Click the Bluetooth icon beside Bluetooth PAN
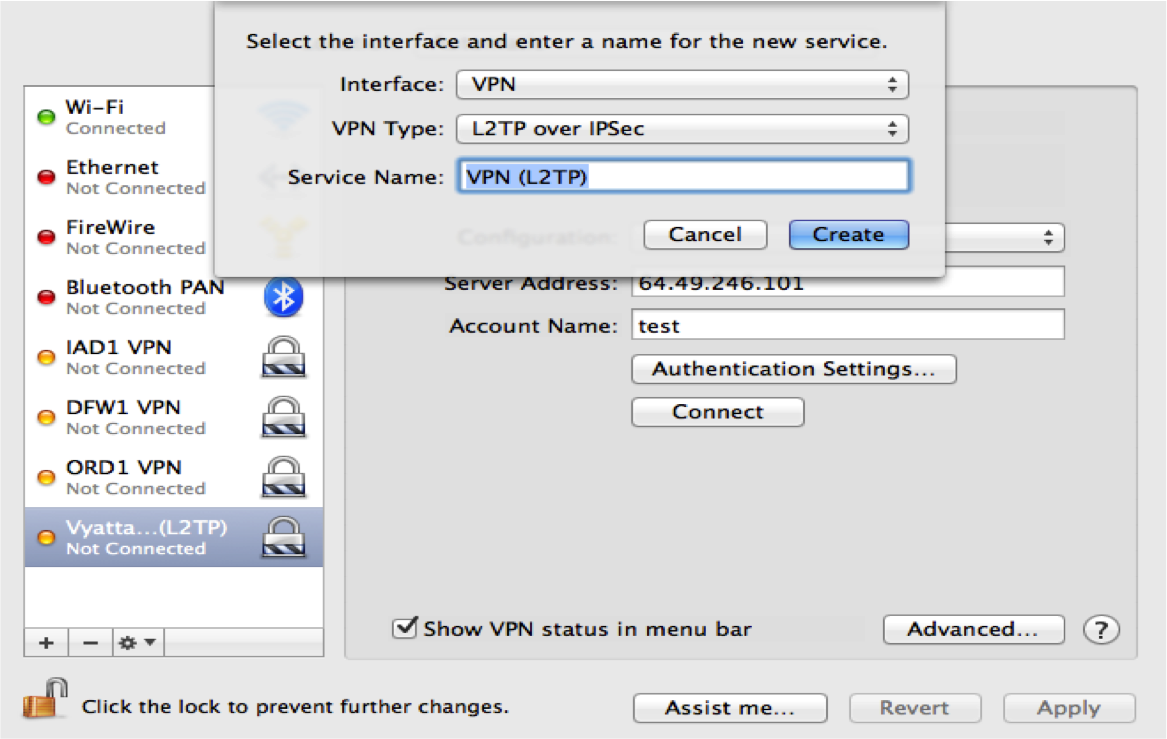 pos(284,297)
